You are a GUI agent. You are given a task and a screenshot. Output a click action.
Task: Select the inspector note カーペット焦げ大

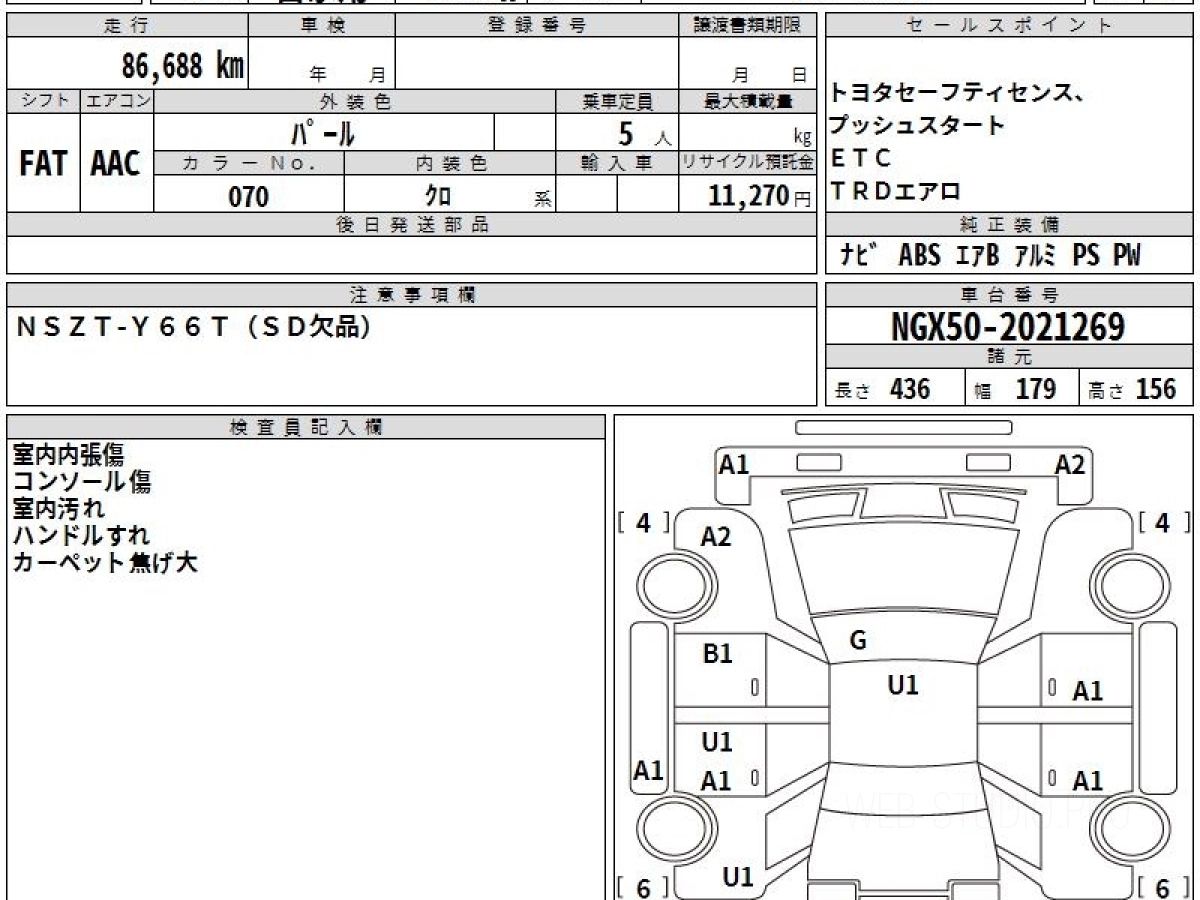tap(105, 563)
